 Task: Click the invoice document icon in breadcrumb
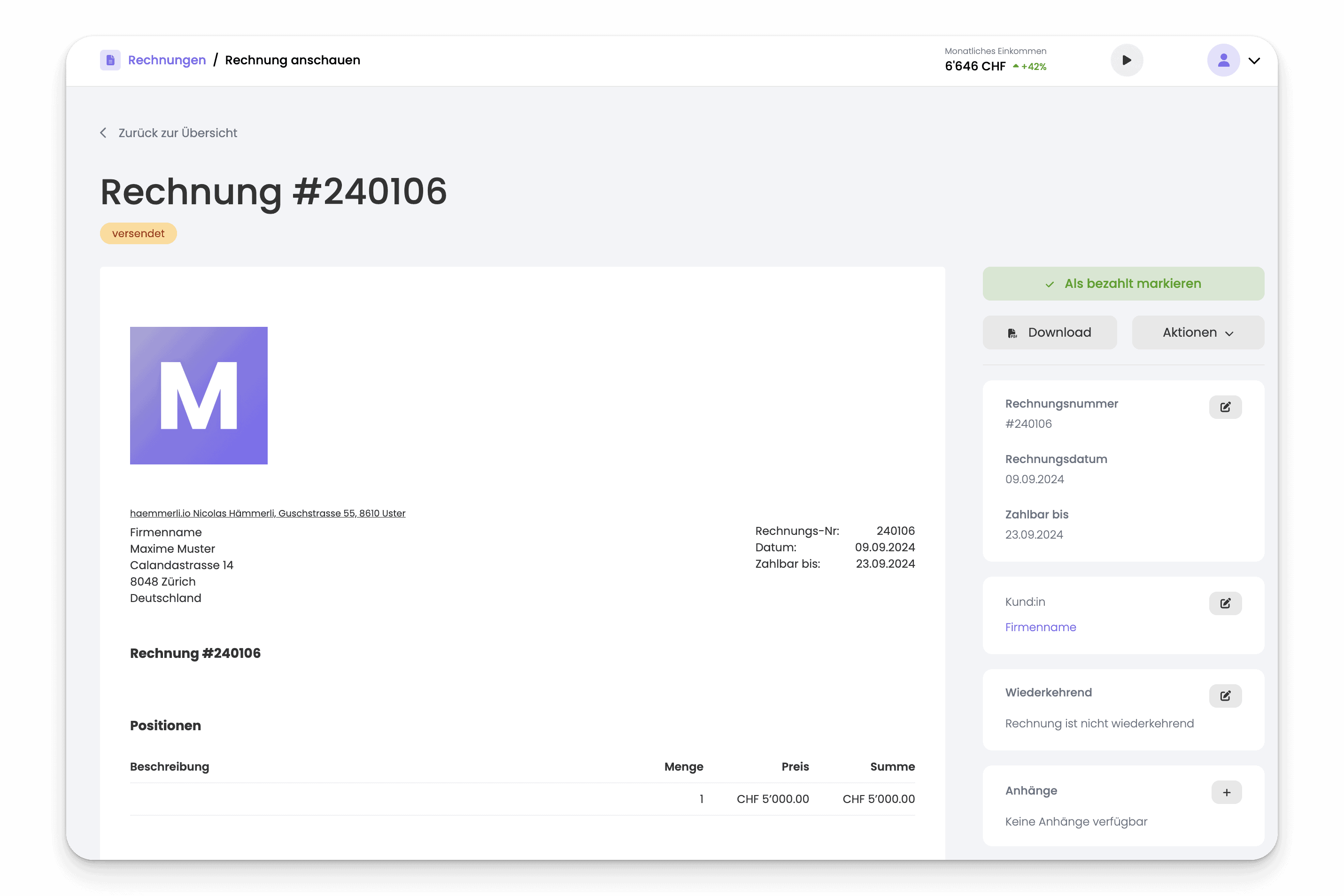(x=110, y=60)
